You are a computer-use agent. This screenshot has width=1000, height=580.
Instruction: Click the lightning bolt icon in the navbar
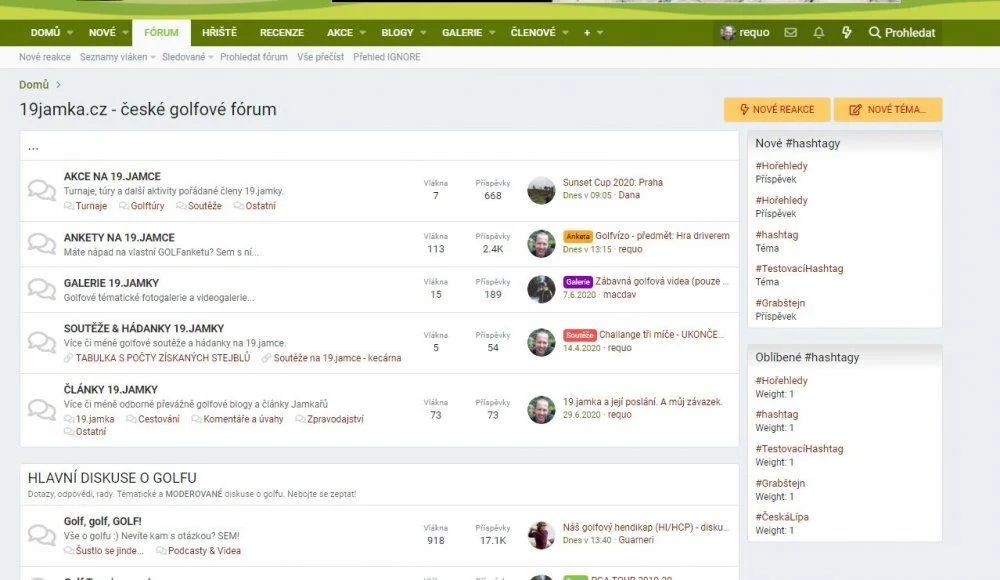tap(846, 33)
